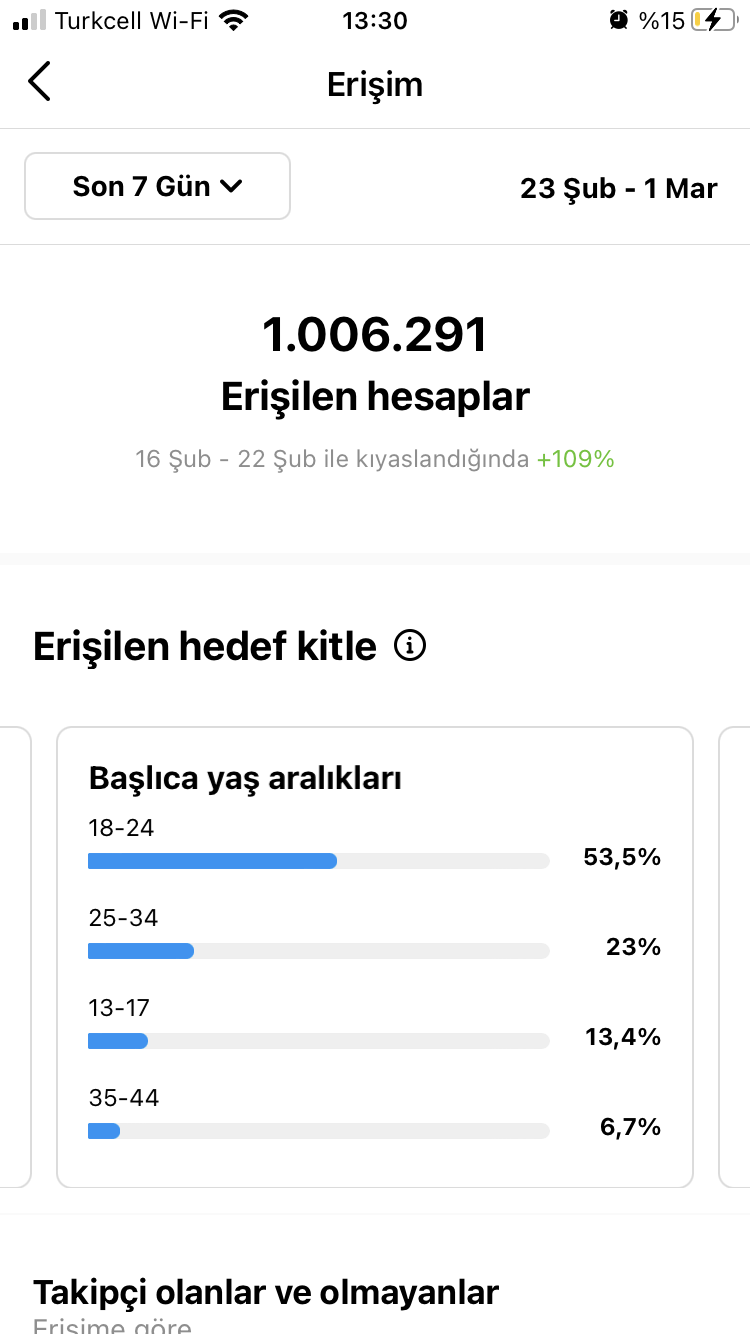This screenshot has width=750, height=1334.
Task: Tap the Başlıca yaş aralıkları card title
Action: 245,778
